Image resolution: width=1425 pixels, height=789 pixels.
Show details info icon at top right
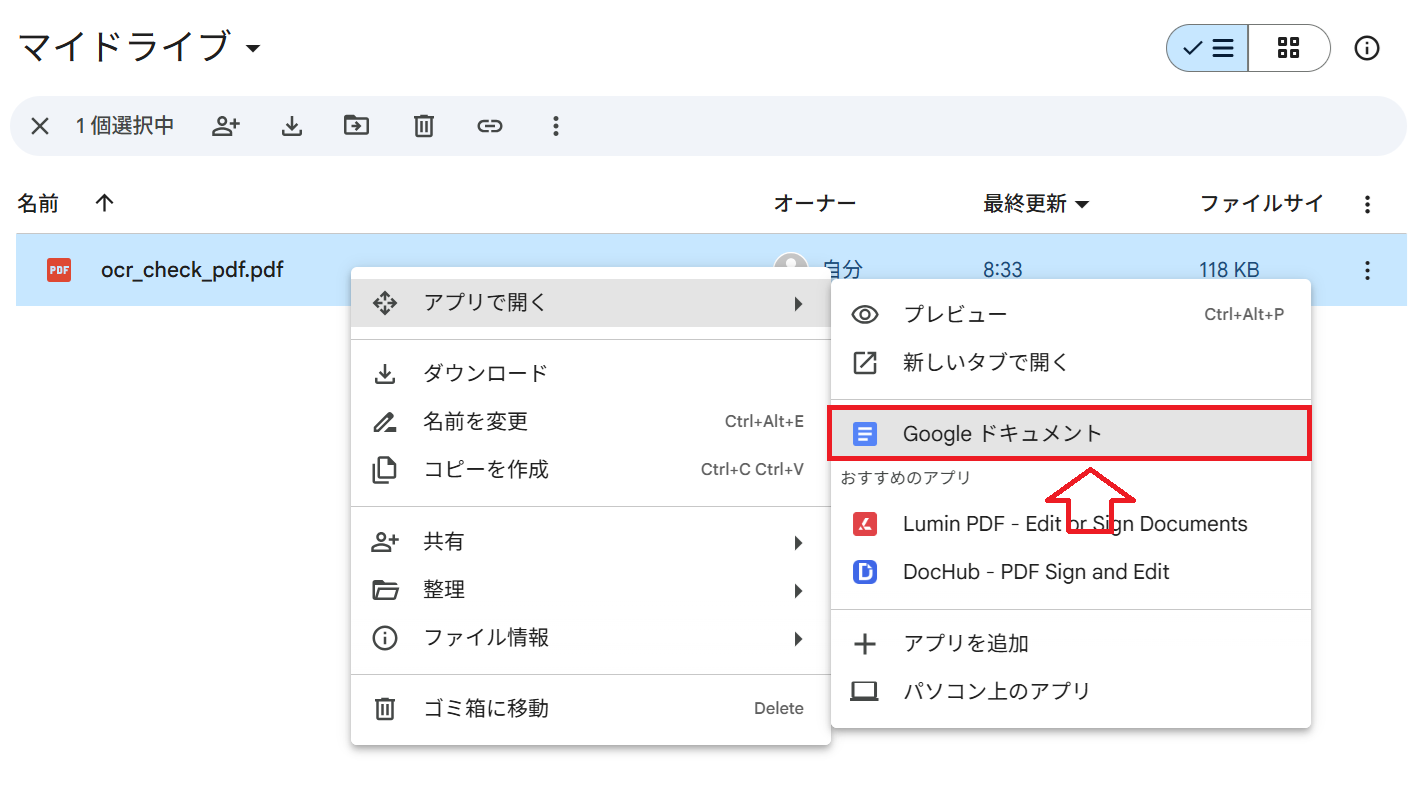pos(1367,48)
